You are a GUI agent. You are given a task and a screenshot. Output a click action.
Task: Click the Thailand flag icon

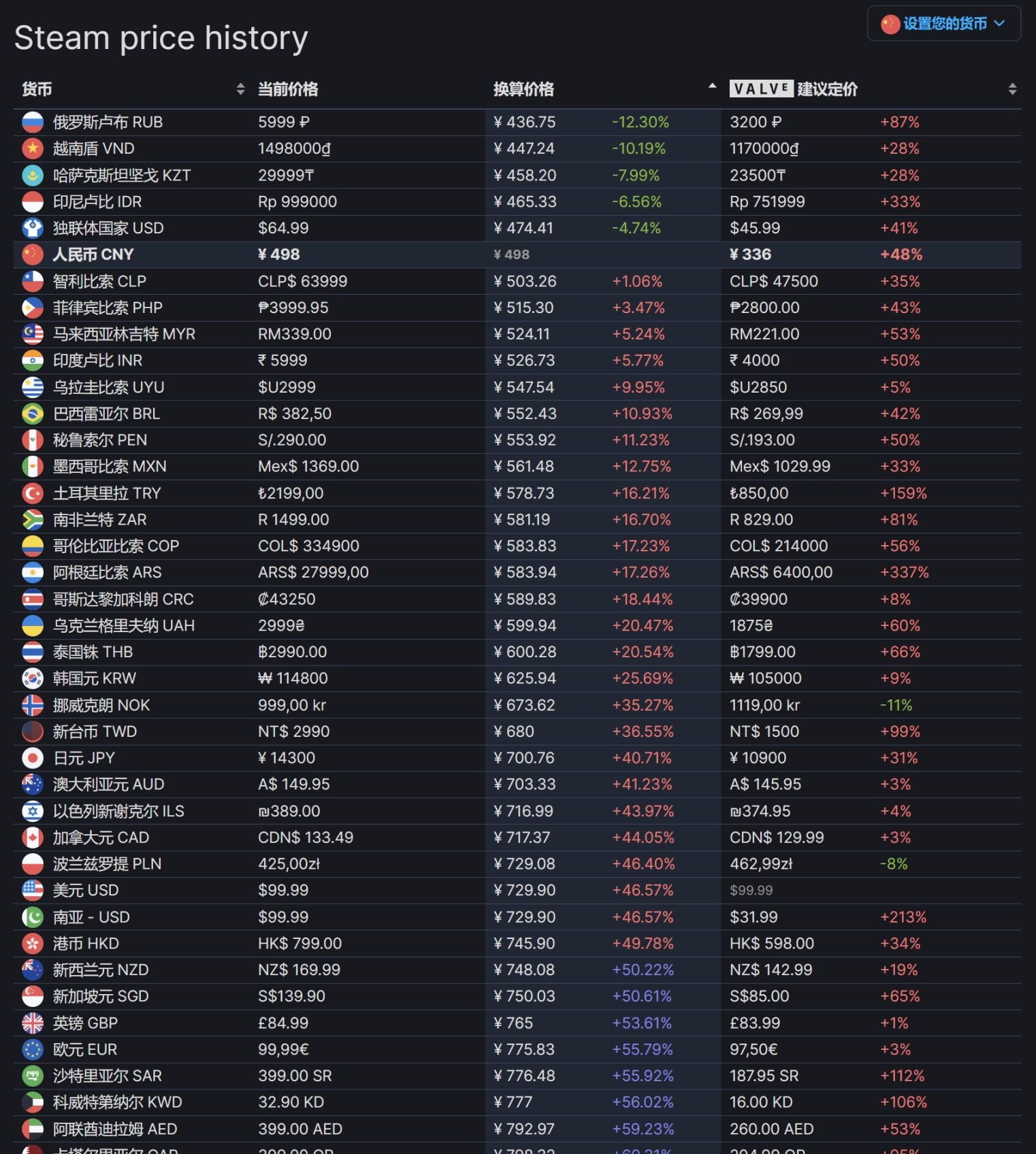33,653
